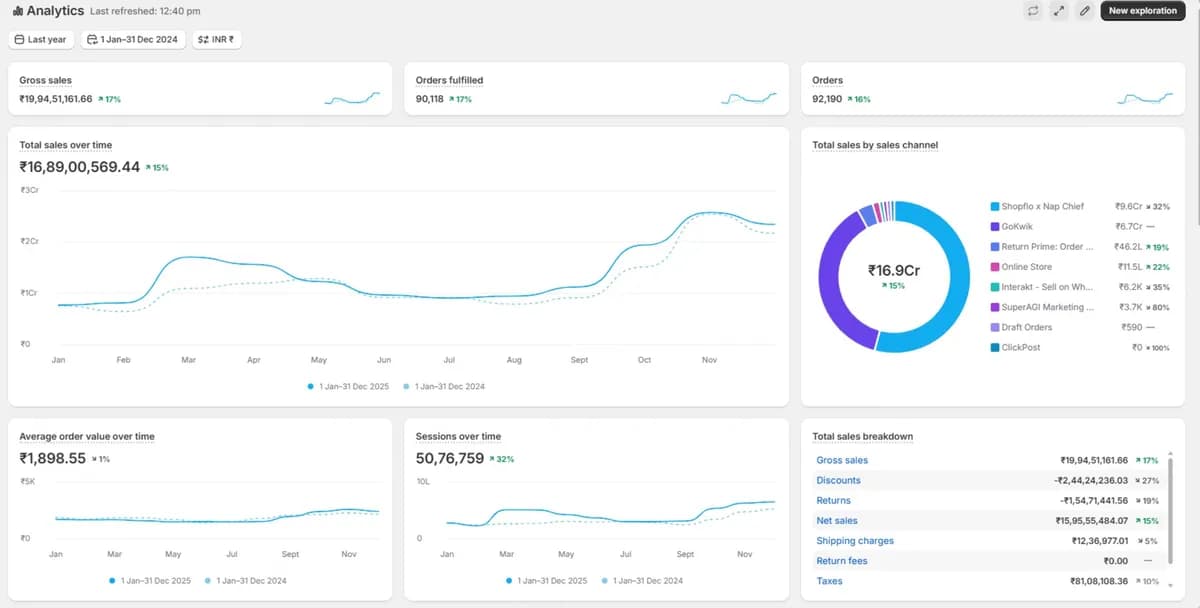Select the ₹11.5L Online Store value
The height and width of the screenshot is (608, 1200).
[x=1131, y=267]
